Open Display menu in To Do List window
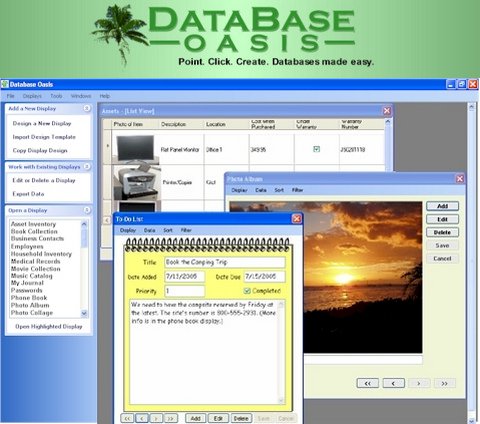This screenshot has height=424, width=480. [128, 230]
